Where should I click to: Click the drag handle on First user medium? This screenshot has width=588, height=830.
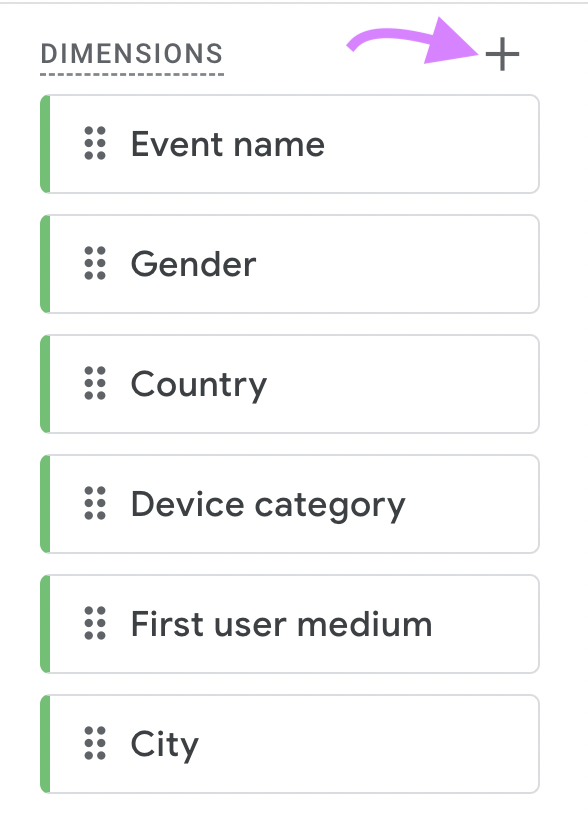tap(93, 624)
